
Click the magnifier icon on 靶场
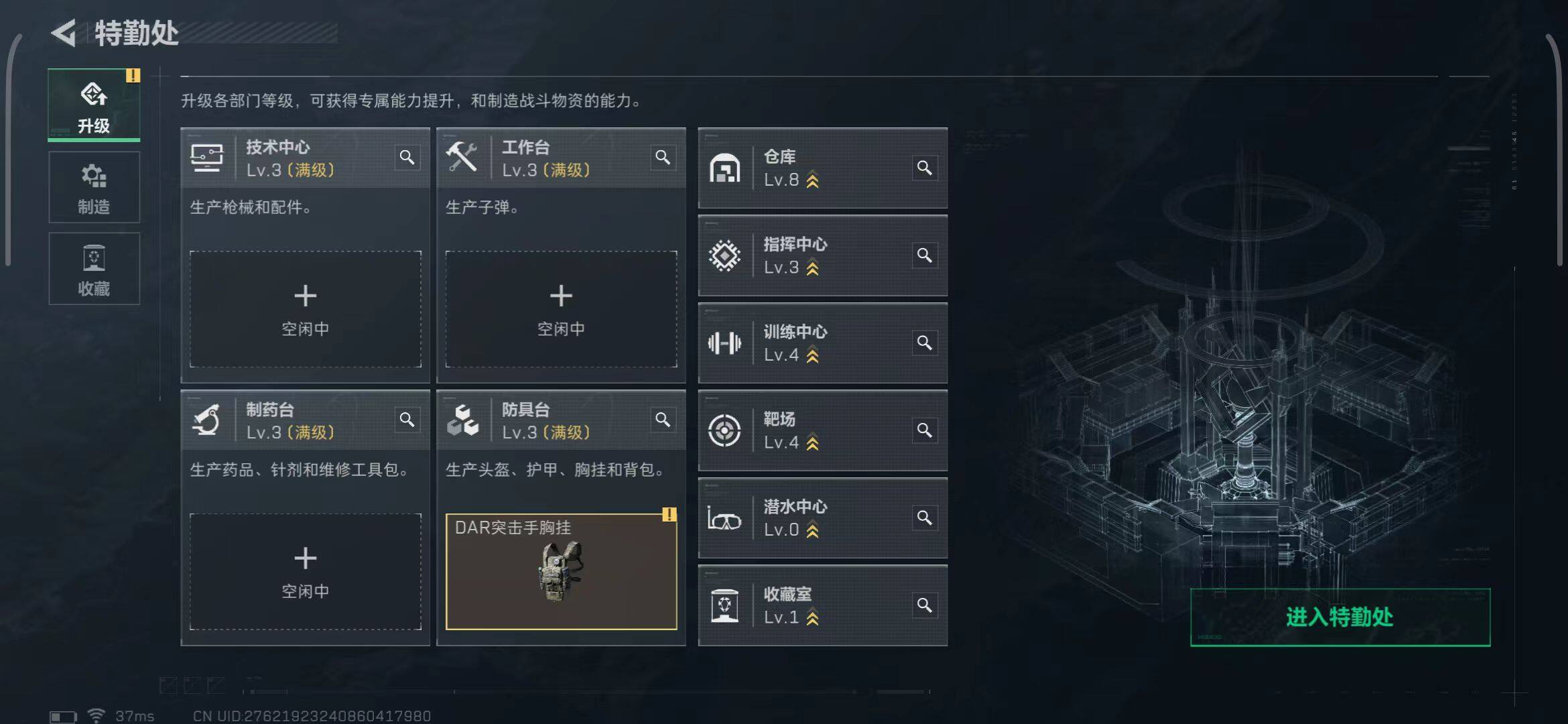pos(925,430)
